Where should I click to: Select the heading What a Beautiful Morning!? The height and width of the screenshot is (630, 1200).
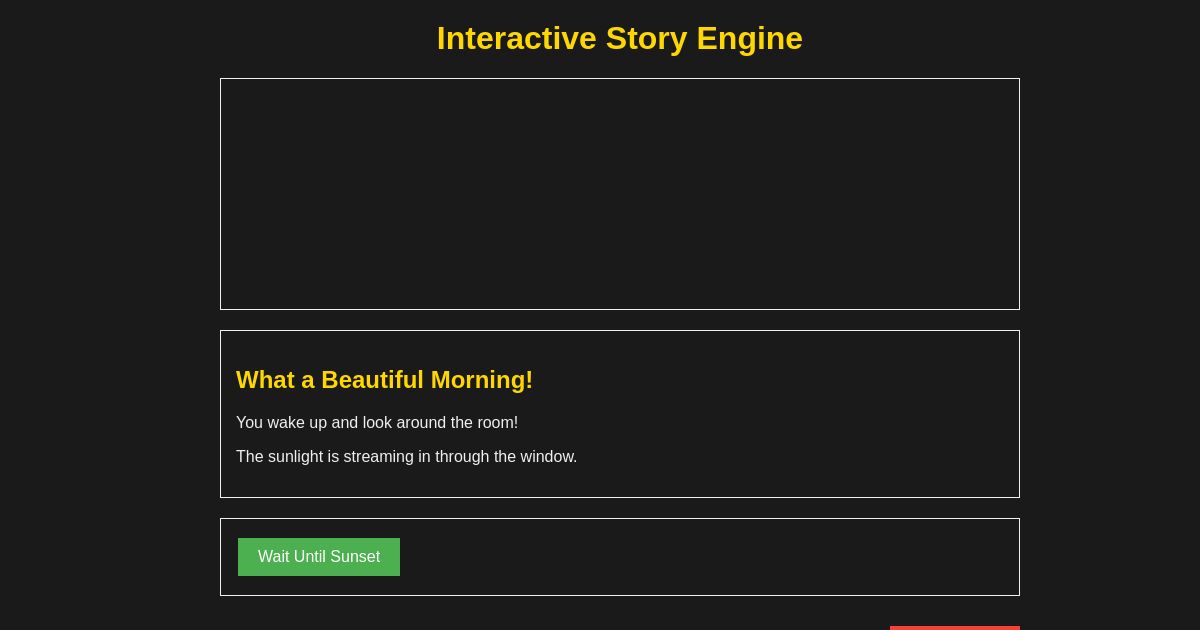coord(384,380)
